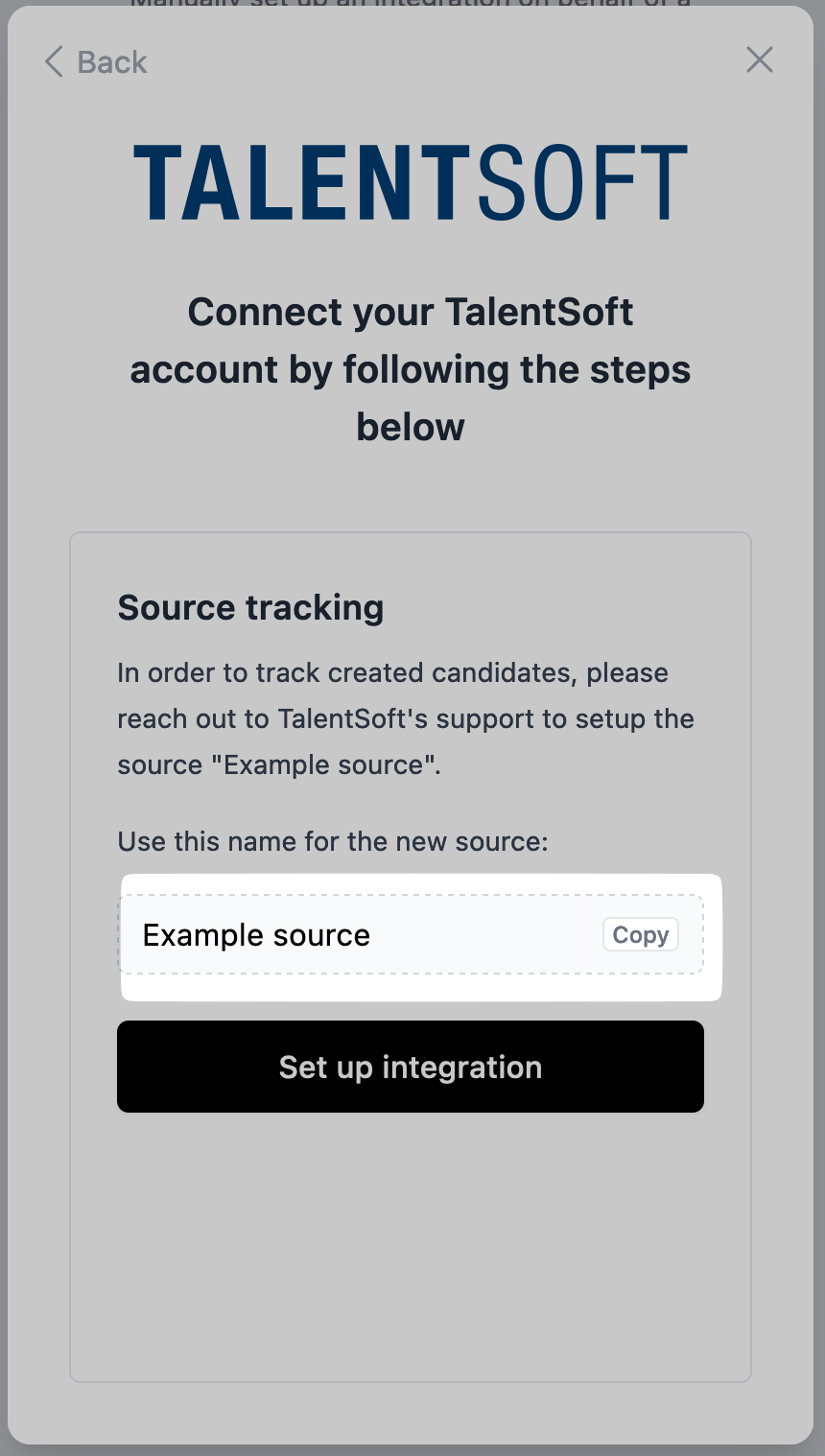Image resolution: width=825 pixels, height=1456 pixels.
Task: Copy the Example source name
Action: tap(641, 935)
